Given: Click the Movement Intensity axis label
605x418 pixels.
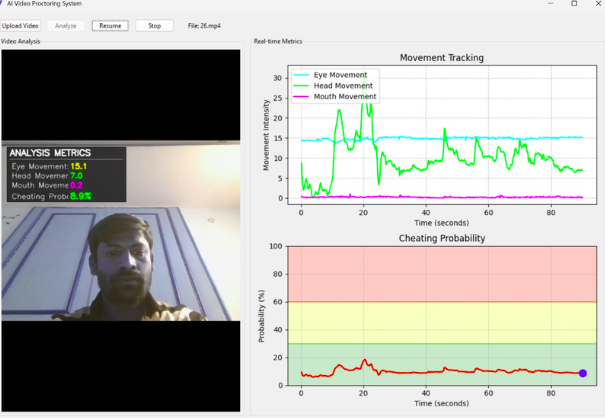Looking at the screenshot, I should tap(266, 135).
